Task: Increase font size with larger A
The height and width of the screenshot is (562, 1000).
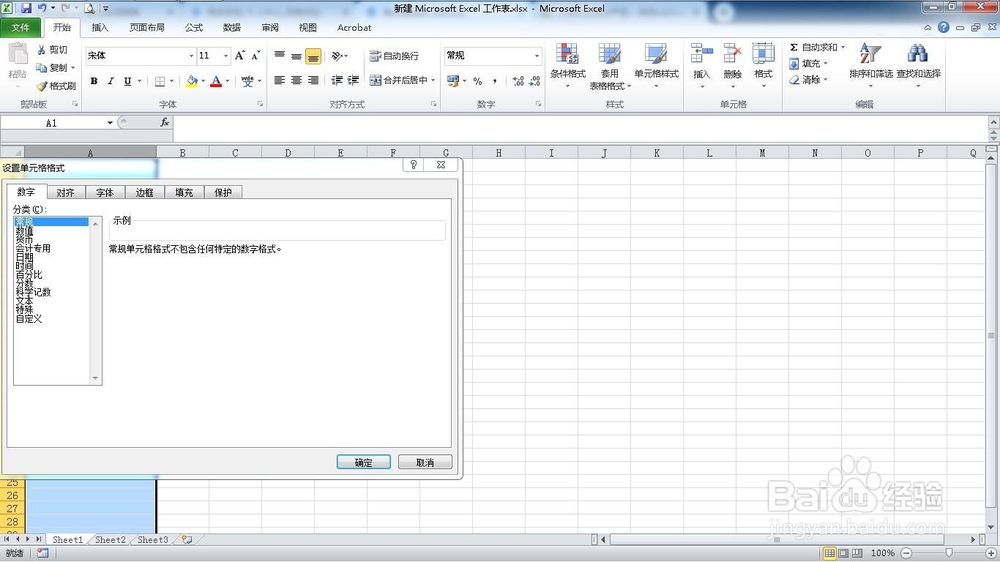Action: [x=240, y=55]
